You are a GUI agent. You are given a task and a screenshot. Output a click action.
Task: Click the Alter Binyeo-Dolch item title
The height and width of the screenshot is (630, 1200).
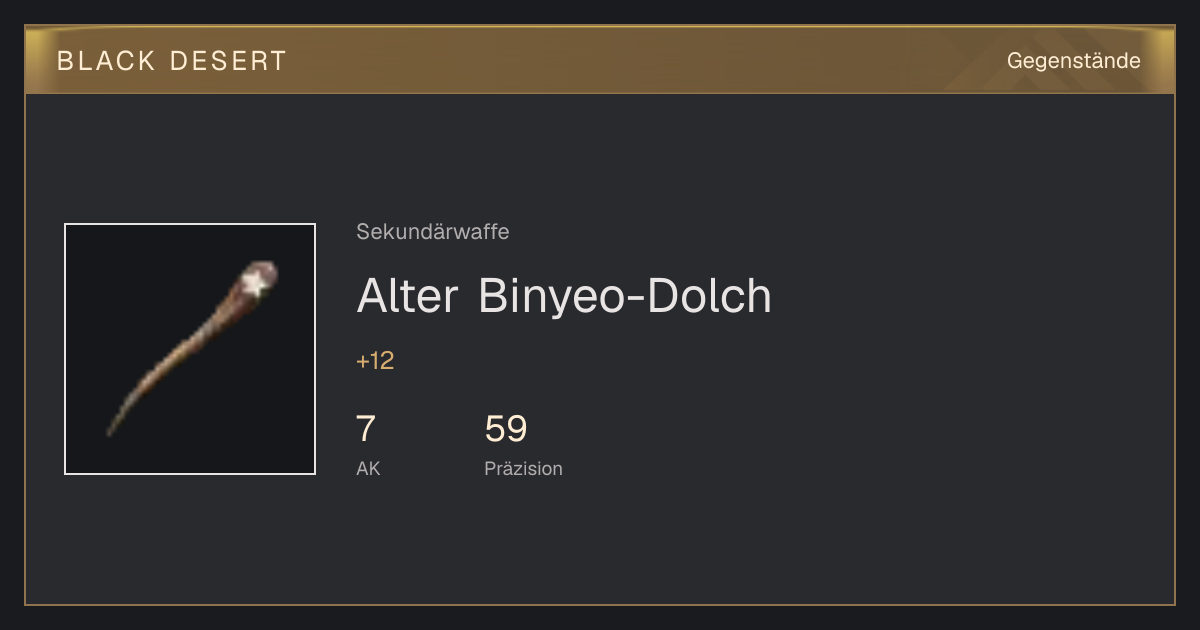(564, 295)
